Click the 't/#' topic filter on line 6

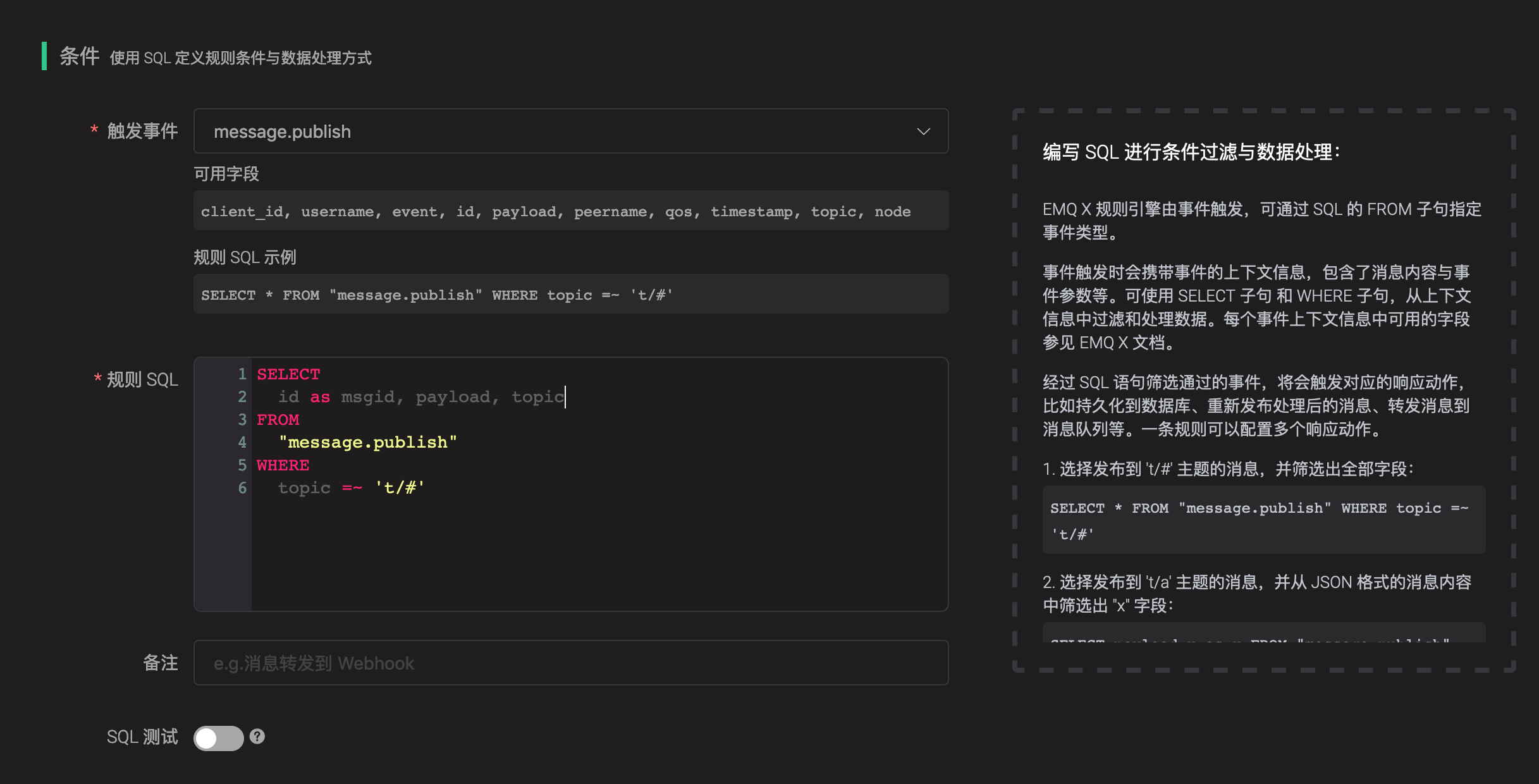pos(400,488)
